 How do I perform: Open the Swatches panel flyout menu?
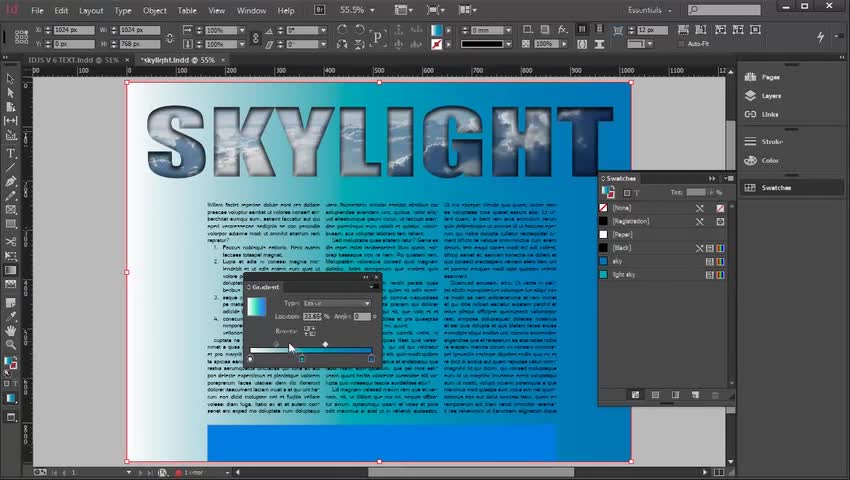(x=729, y=178)
